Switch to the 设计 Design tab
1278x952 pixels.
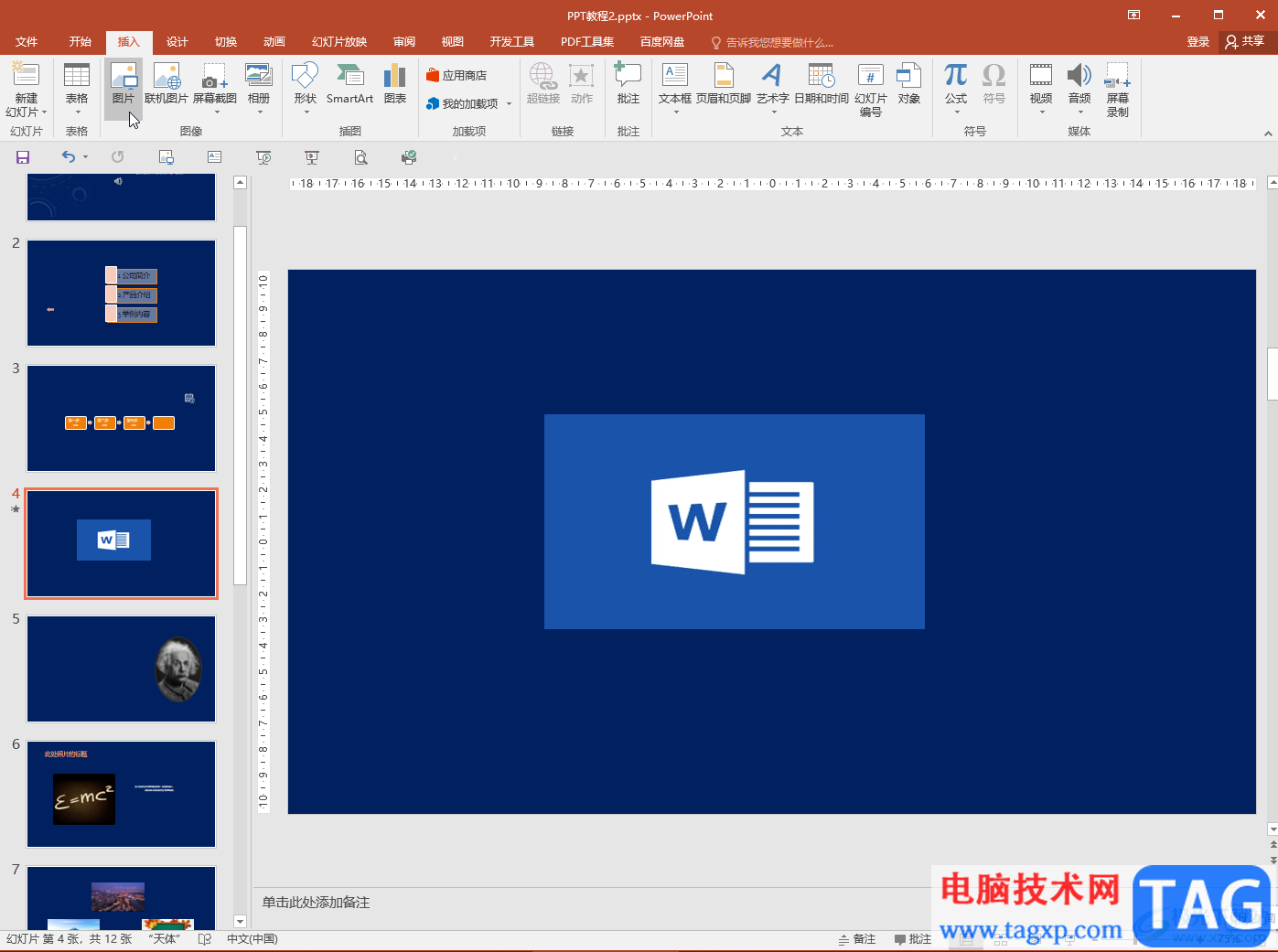pos(177,42)
